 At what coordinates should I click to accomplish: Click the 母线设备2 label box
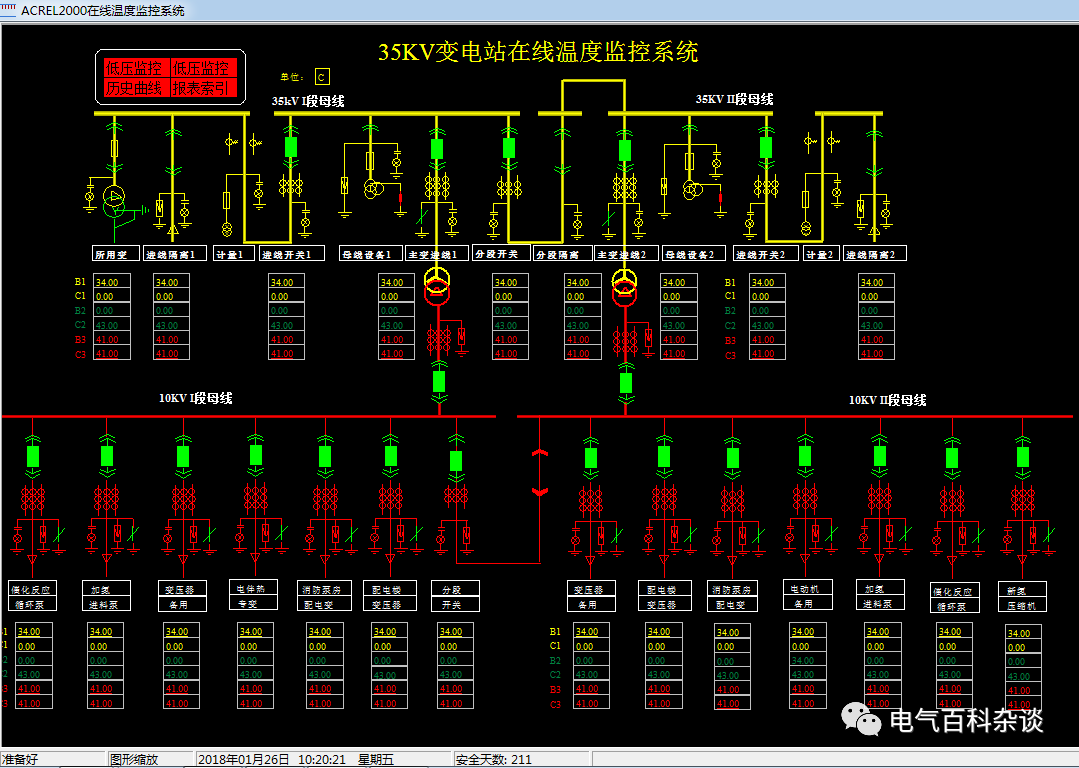[694, 253]
